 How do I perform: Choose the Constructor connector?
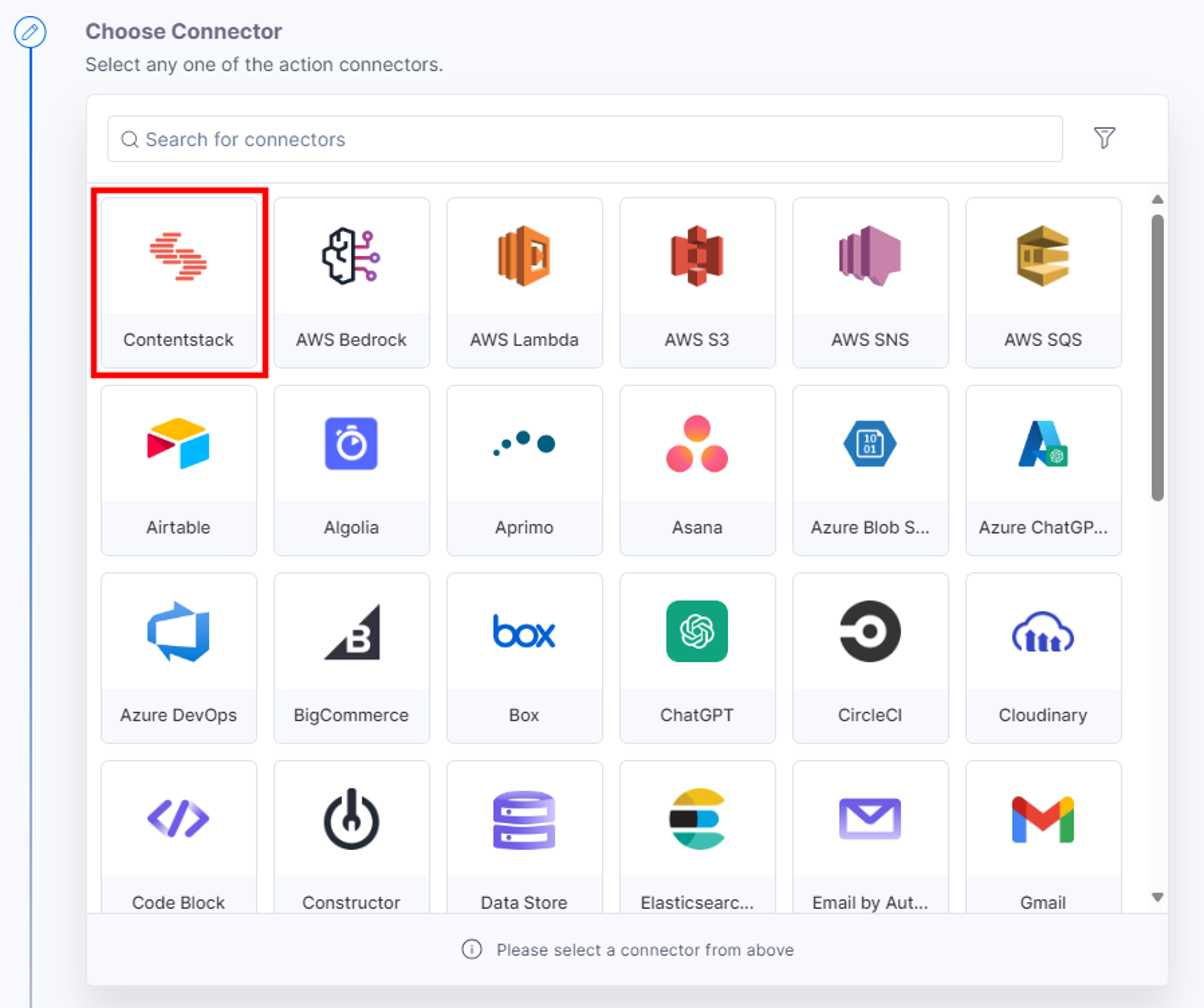pyautogui.click(x=351, y=837)
